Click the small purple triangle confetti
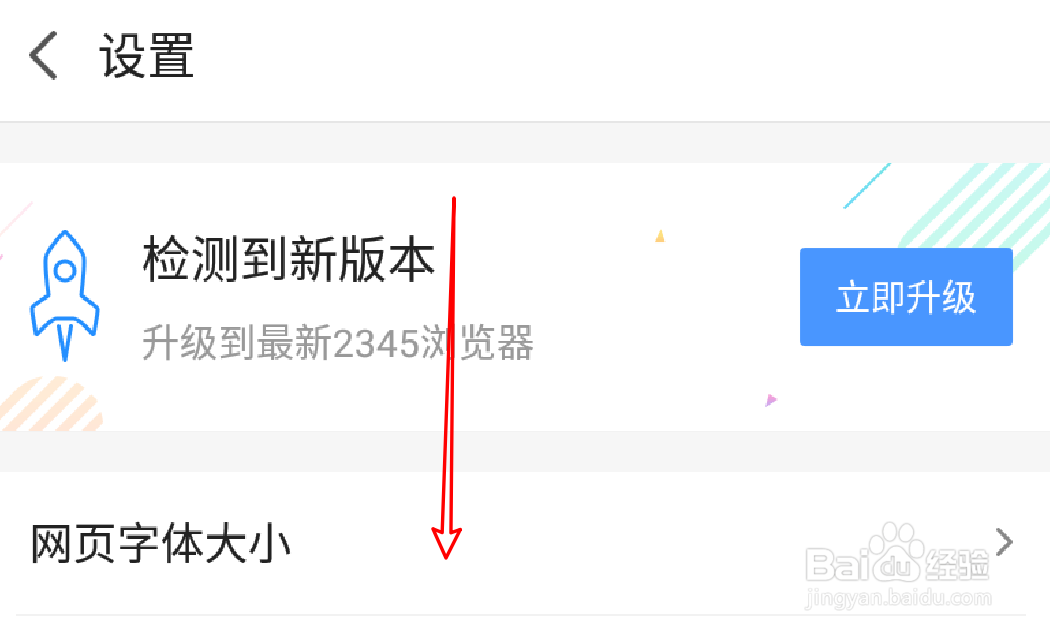The width and height of the screenshot is (1050, 634). tap(771, 400)
